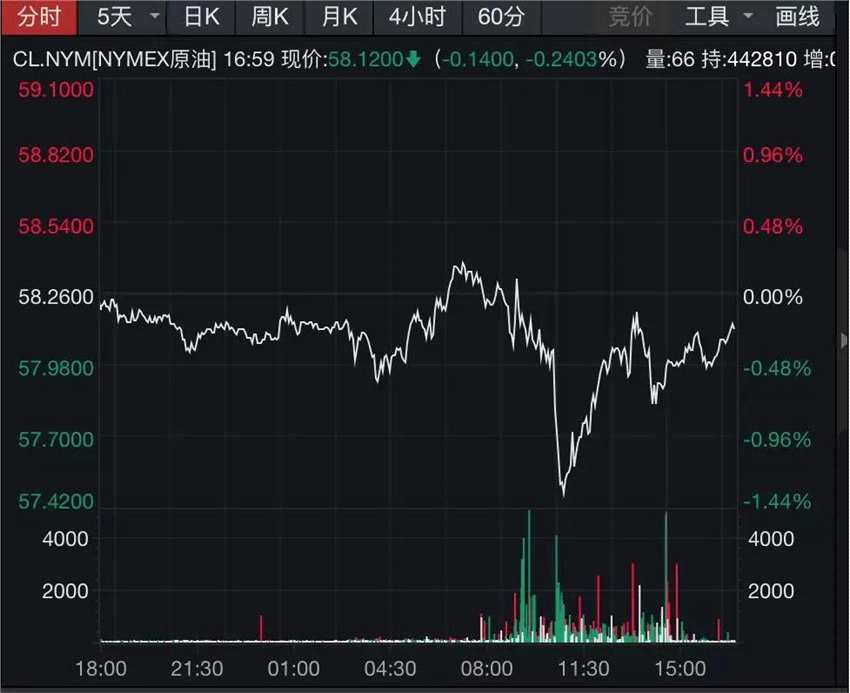Expand the 5天 dropdown arrow
Image resolution: width=850 pixels, height=693 pixels.
coord(154,16)
